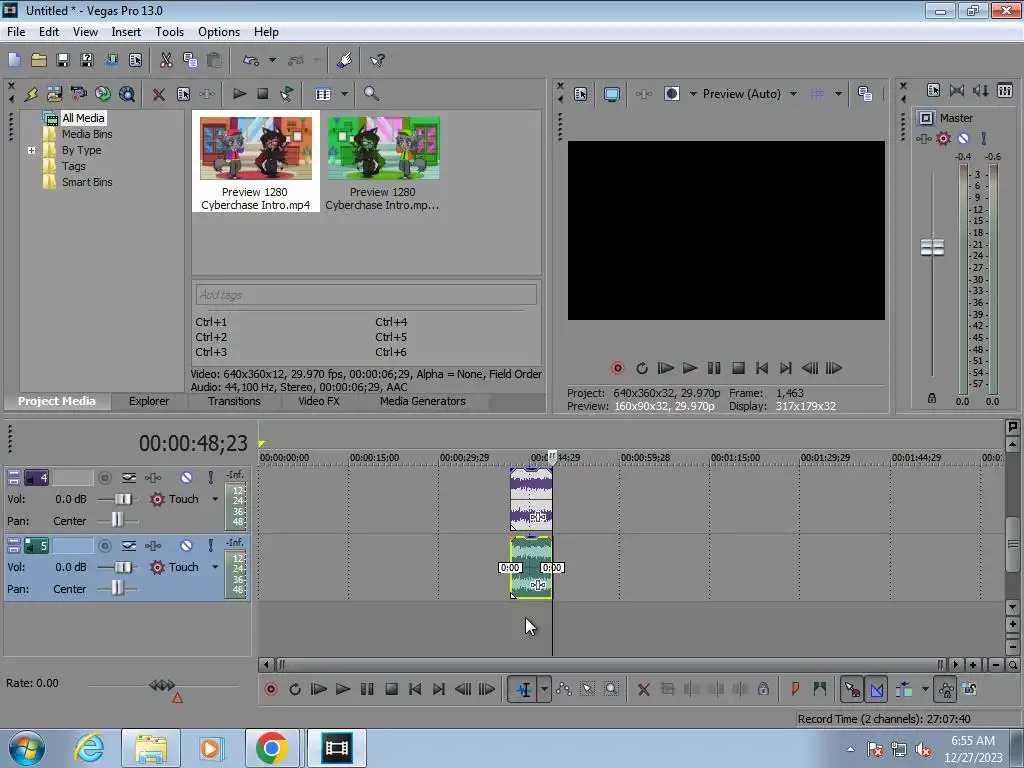This screenshot has height=768, width=1024.
Task: Click the What's This Help icon
Action: (x=377, y=60)
